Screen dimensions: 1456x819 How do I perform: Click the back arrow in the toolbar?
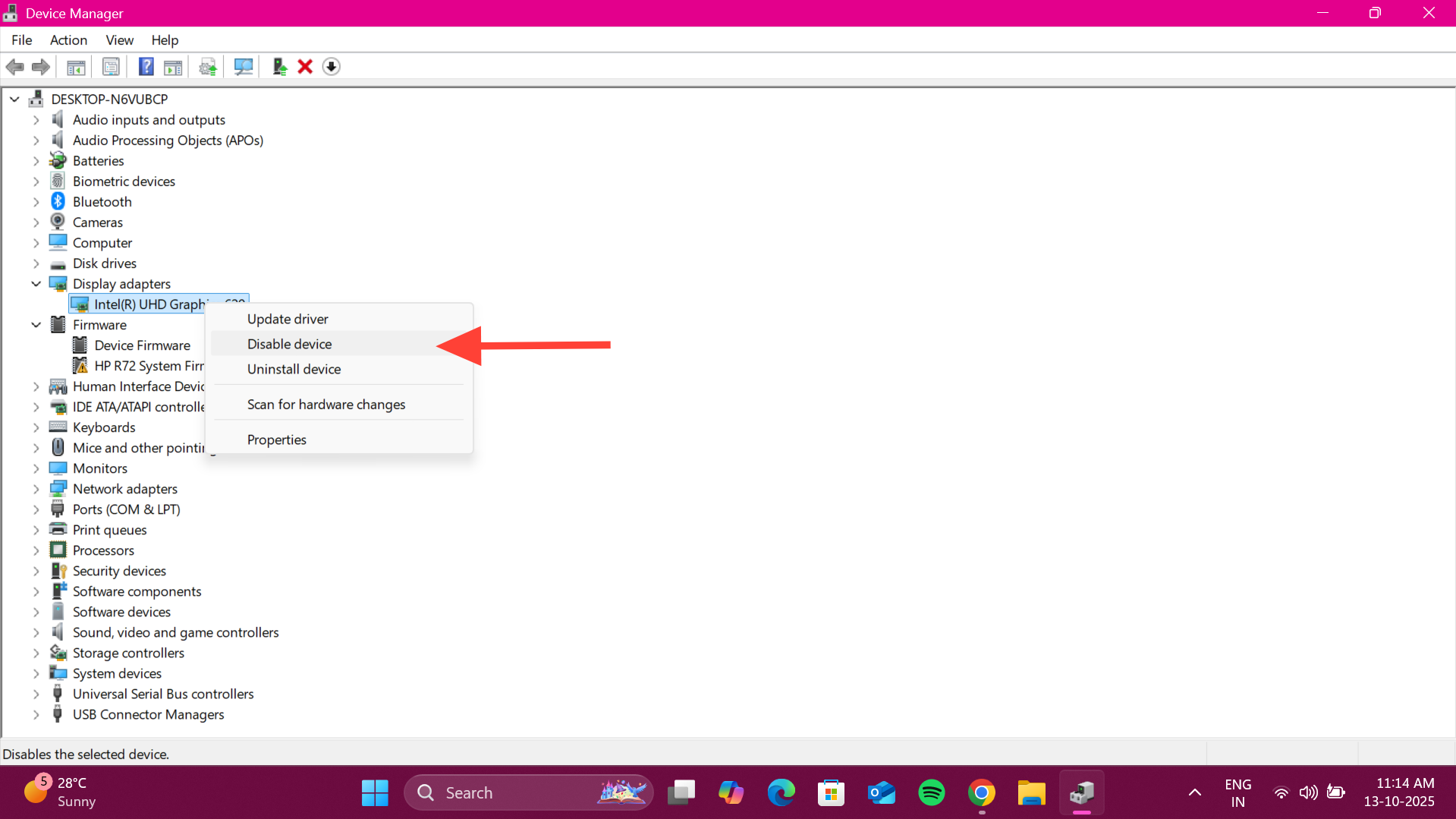tap(15, 67)
